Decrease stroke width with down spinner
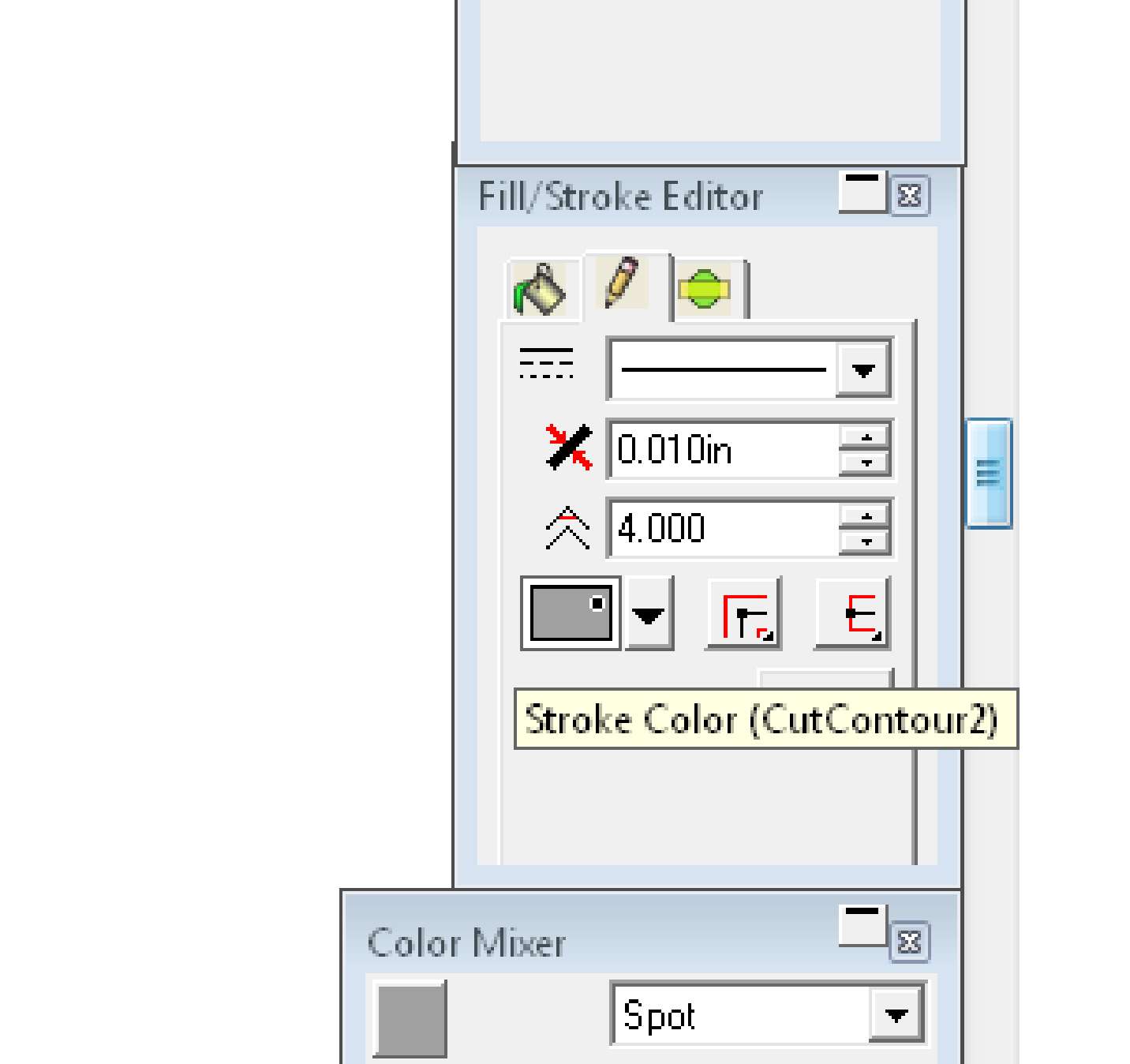 click(866, 463)
